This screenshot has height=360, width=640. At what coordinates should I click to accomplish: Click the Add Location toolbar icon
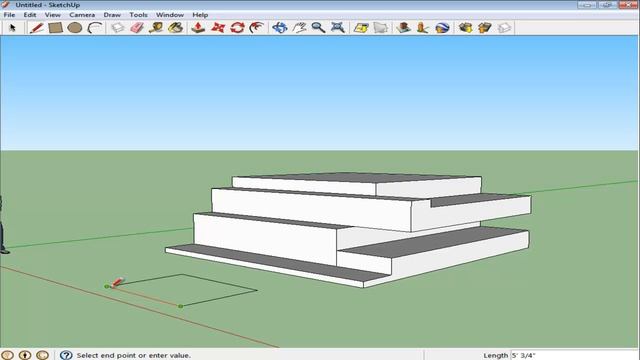[x=361, y=28]
